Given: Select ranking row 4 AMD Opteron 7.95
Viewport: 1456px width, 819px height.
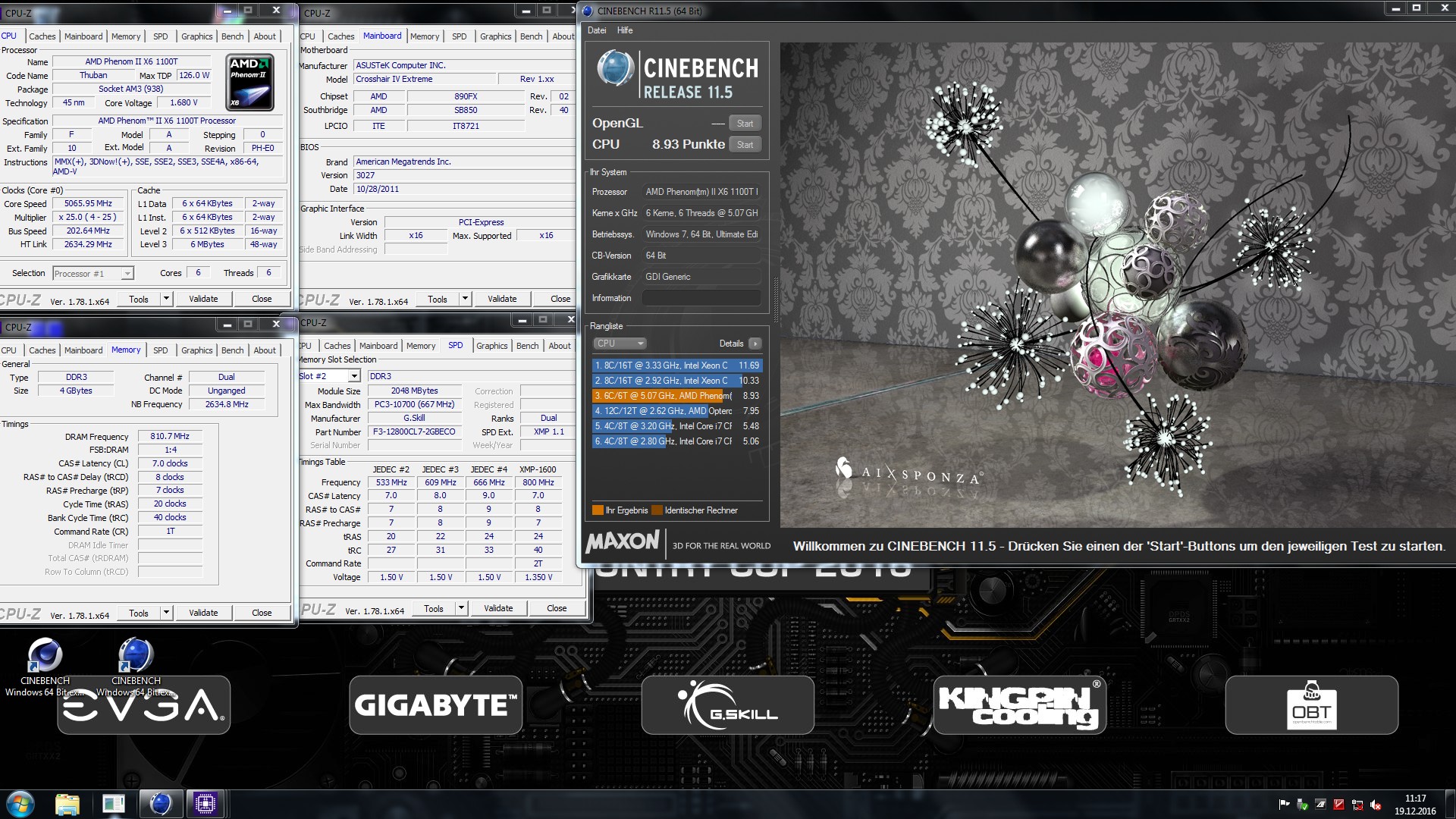Looking at the screenshot, I should pos(676,411).
